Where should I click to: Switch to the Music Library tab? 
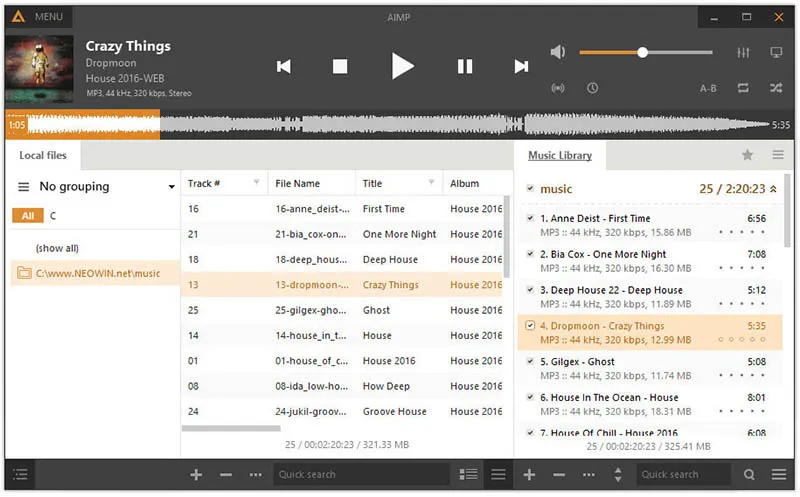[x=559, y=155]
